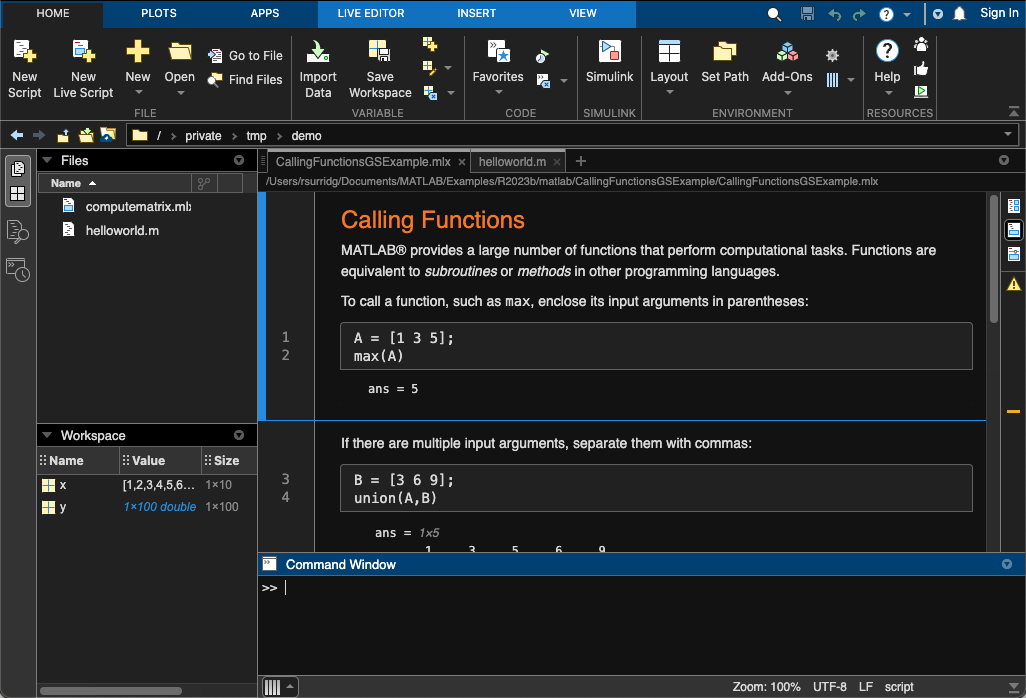Select helloworld.m in Files panel

pos(122,230)
